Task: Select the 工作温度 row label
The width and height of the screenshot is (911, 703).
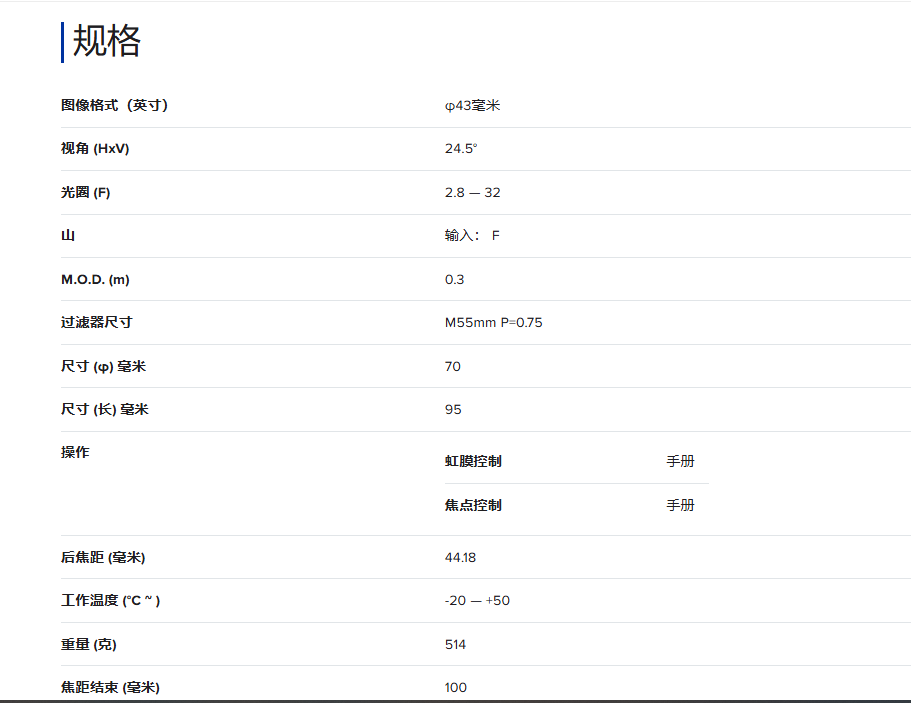Action: point(110,600)
